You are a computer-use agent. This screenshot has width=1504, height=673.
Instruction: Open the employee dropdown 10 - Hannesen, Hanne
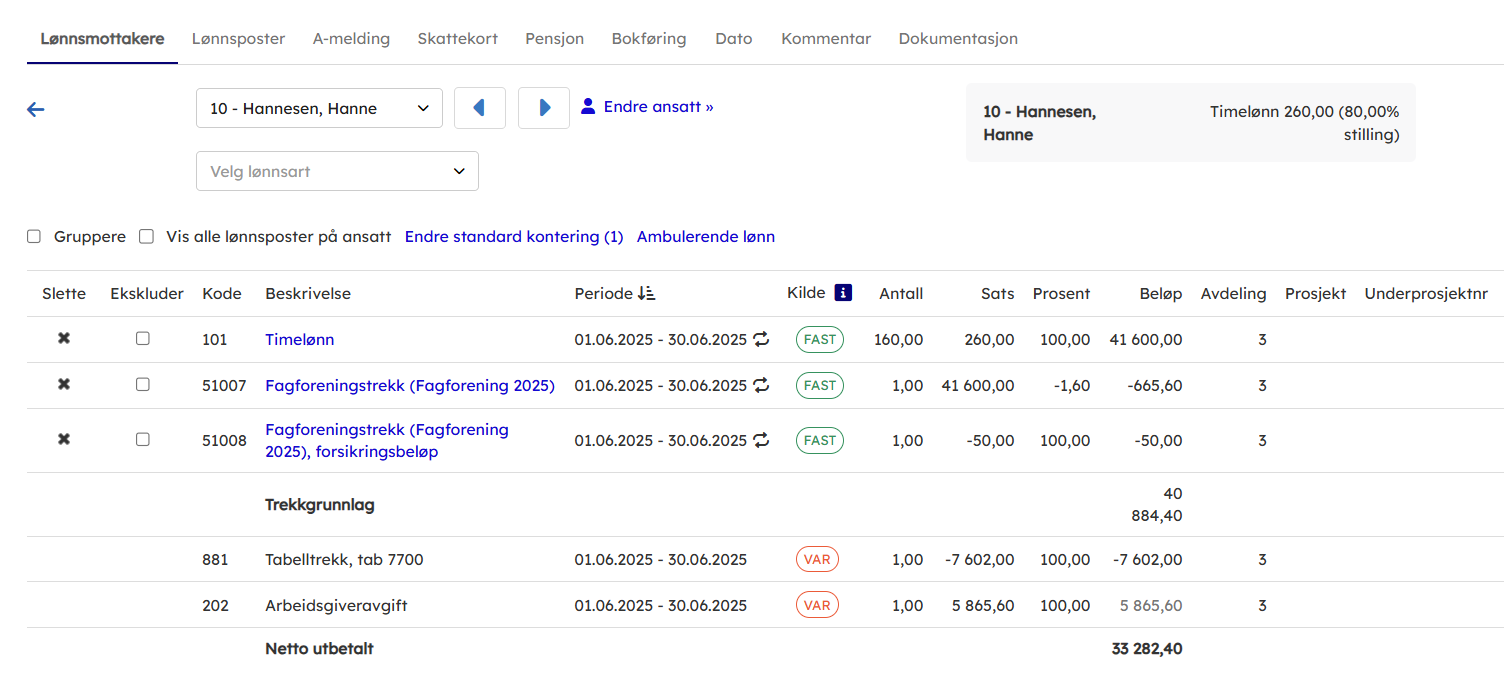coord(319,108)
